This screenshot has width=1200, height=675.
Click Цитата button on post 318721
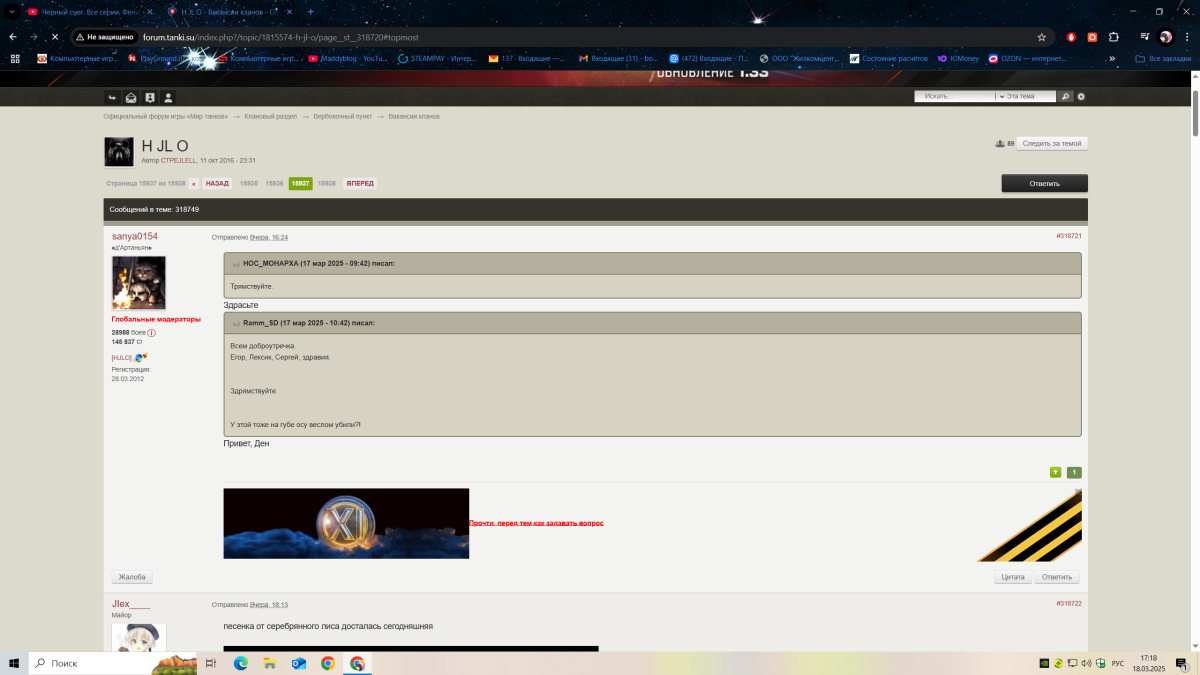click(1013, 577)
